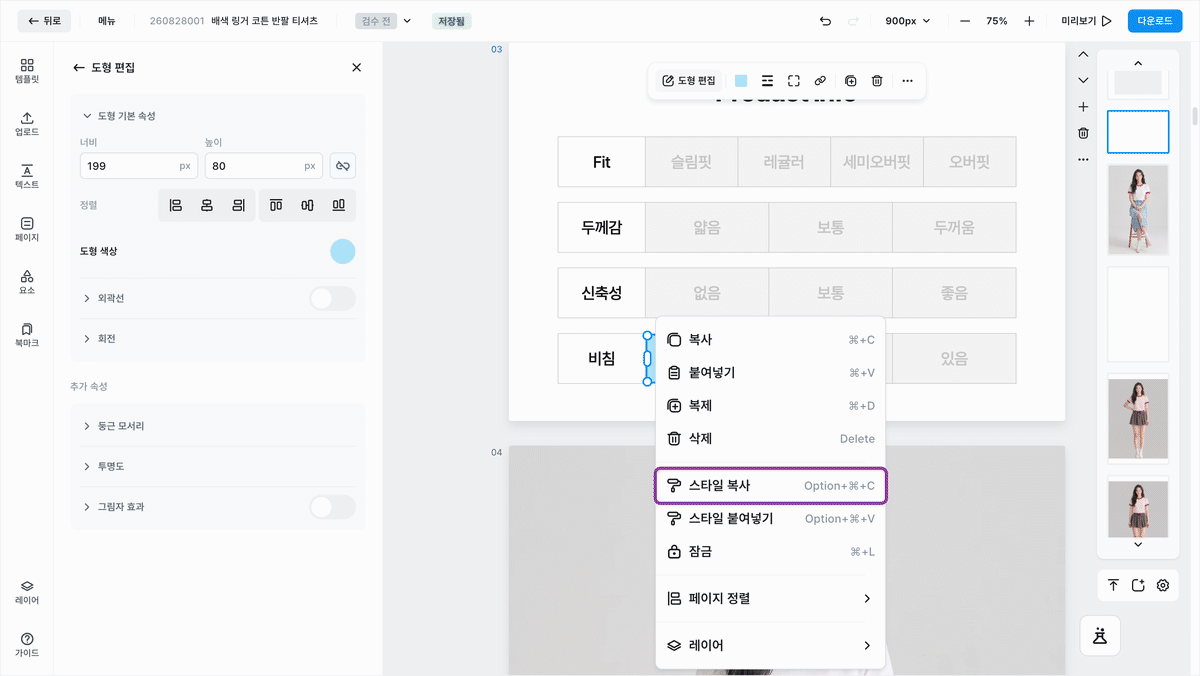
Task: Close the 도형 편집 panel
Action: (357, 67)
